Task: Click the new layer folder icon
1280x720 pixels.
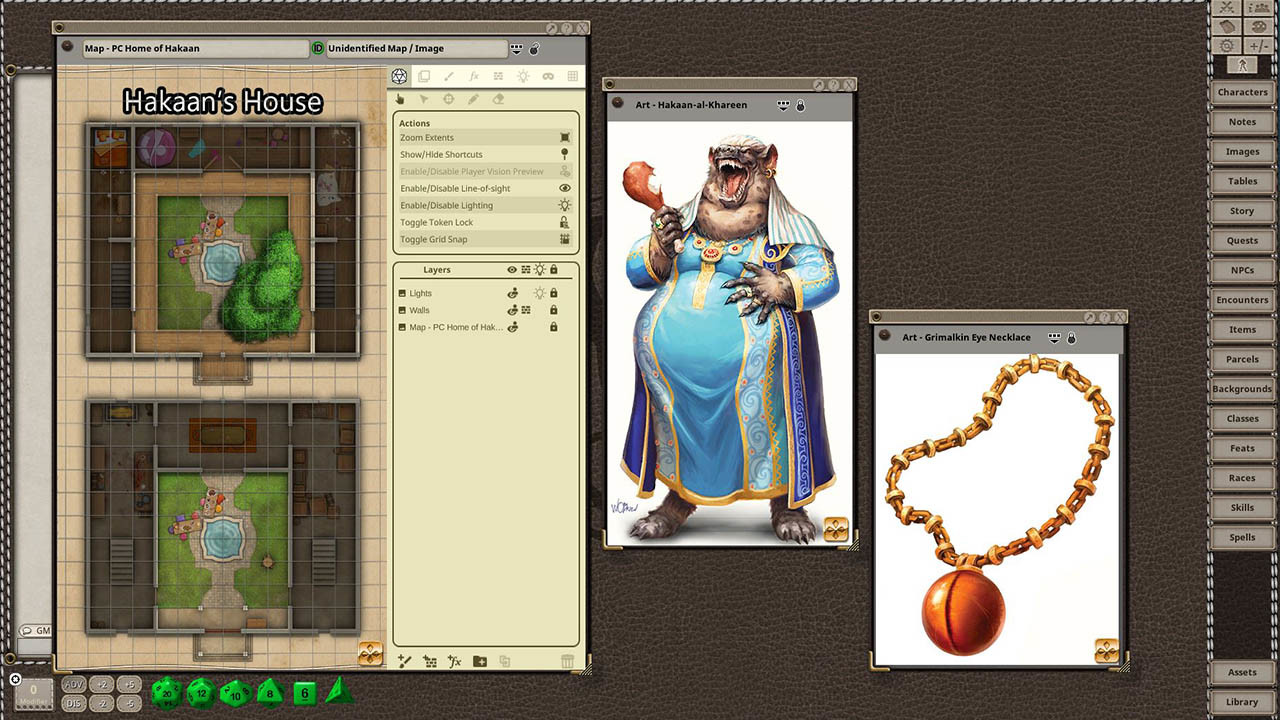Action: pos(479,661)
